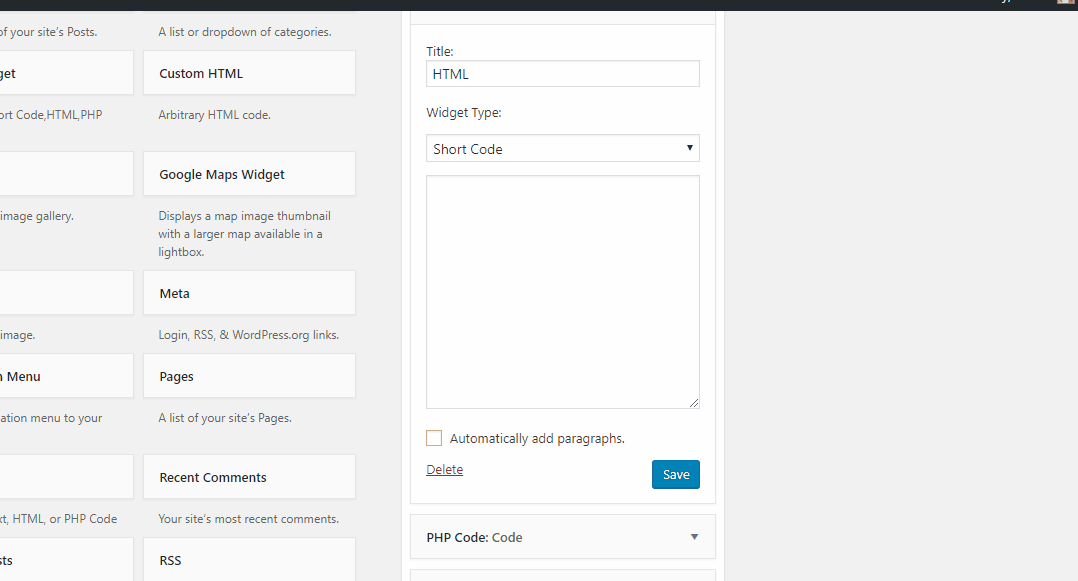Click the collapsed widget below PHP Code
Image resolution: width=1078 pixels, height=581 pixels.
562,575
